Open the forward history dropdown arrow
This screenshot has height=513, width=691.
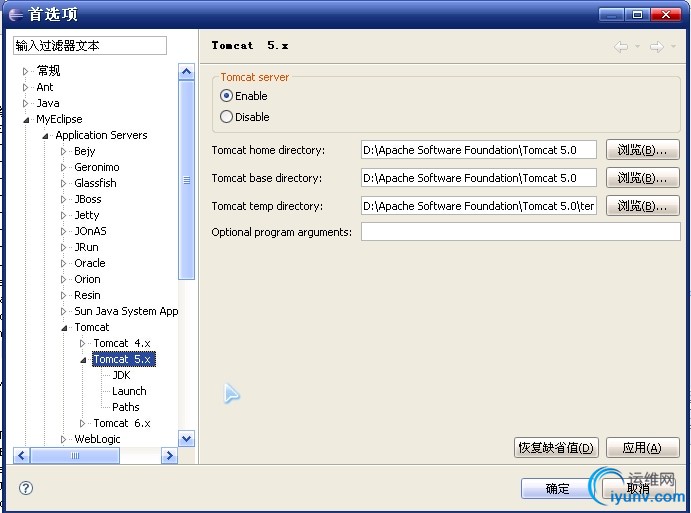(x=673, y=46)
